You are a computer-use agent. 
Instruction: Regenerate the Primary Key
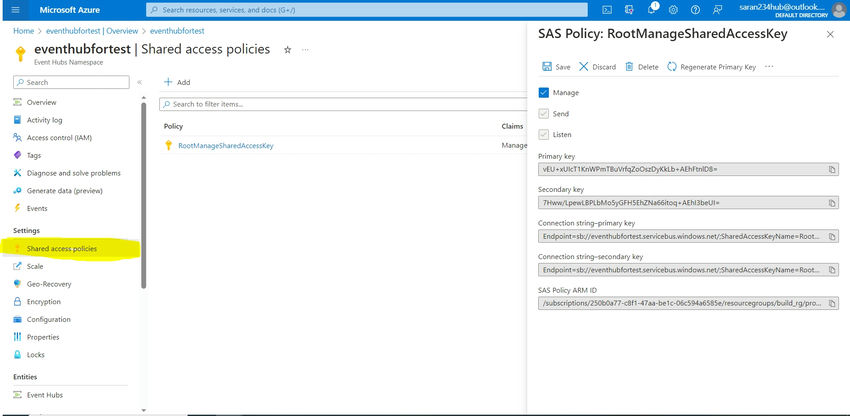click(x=711, y=67)
